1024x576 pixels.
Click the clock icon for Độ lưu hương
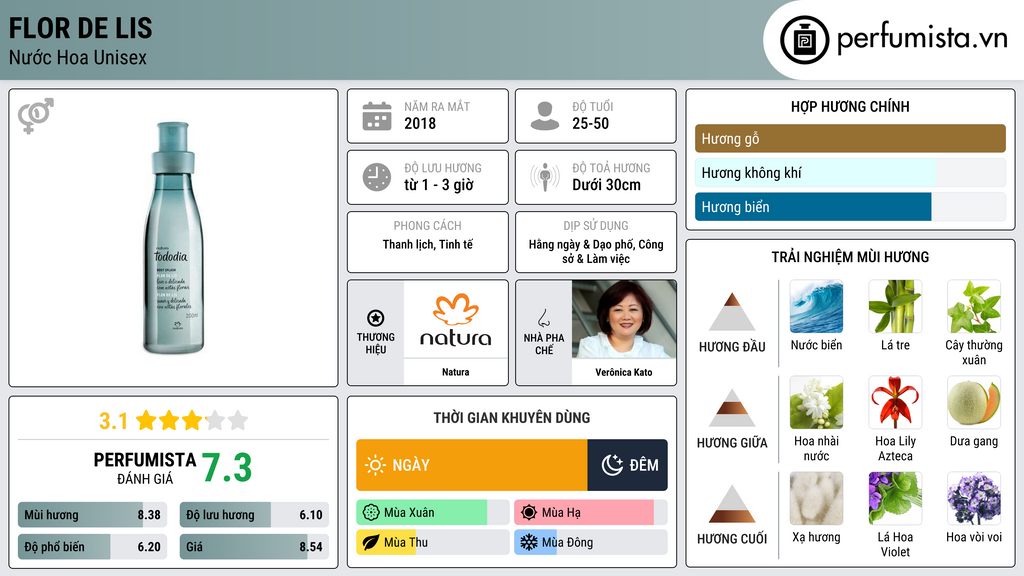click(377, 177)
